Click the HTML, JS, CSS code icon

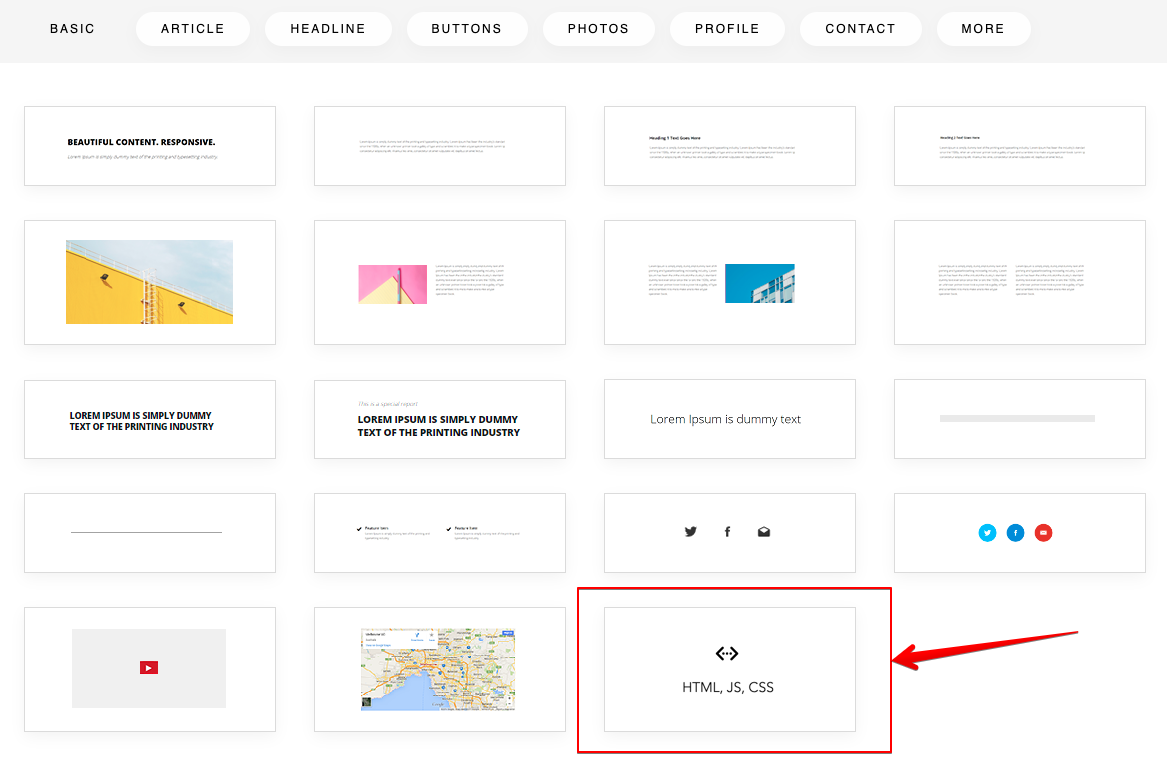727,653
